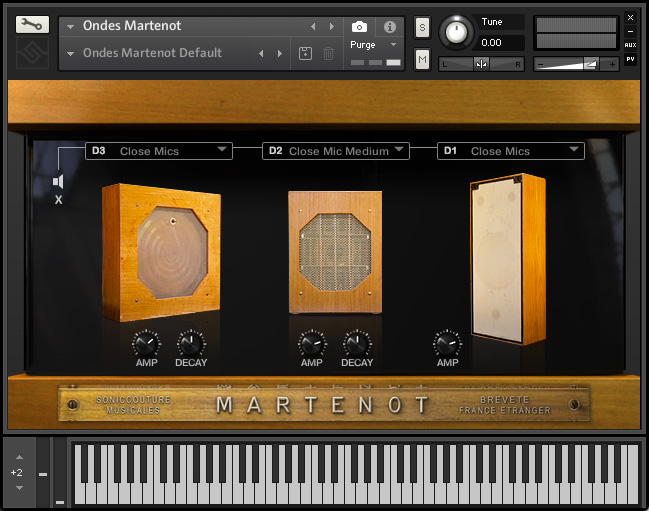The width and height of the screenshot is (649, 511).
Task: Select the D3 speaker with round resonator
Action: [161, 252]
